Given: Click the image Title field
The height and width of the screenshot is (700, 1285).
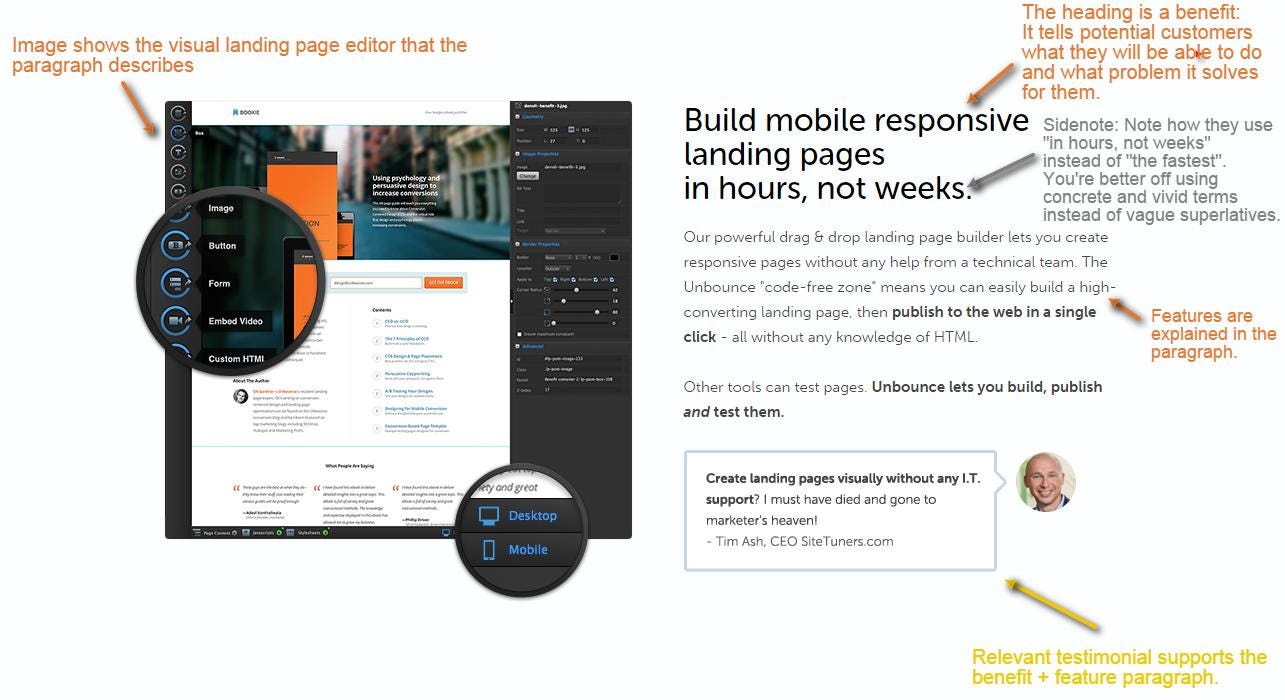Looking at the screenshot, I should pos(582,210).
